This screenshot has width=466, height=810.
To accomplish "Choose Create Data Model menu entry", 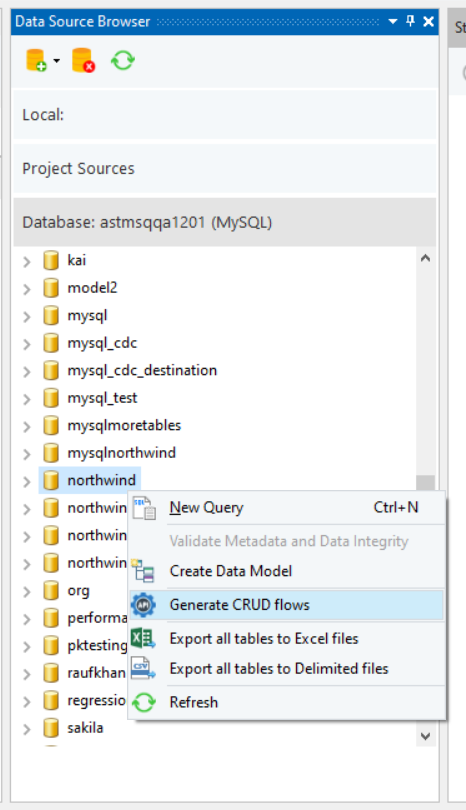I will (x=287, y=571).
